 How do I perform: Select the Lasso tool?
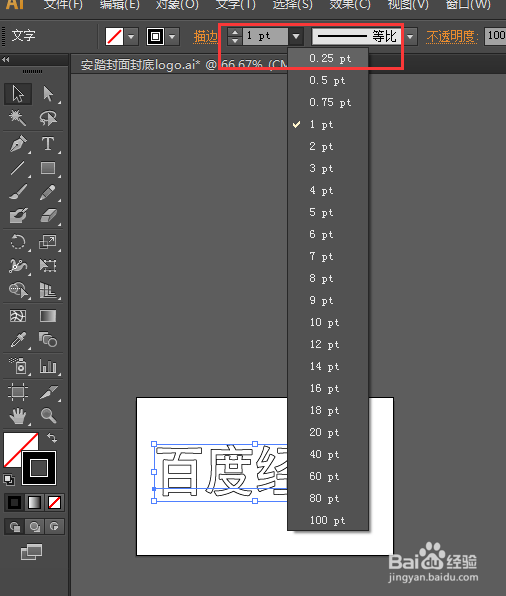(x=48, y=118)
